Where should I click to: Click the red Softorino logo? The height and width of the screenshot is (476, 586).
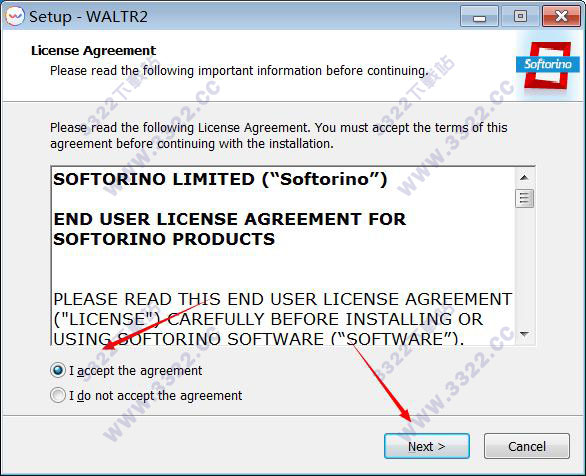click(x=548, y=65)
